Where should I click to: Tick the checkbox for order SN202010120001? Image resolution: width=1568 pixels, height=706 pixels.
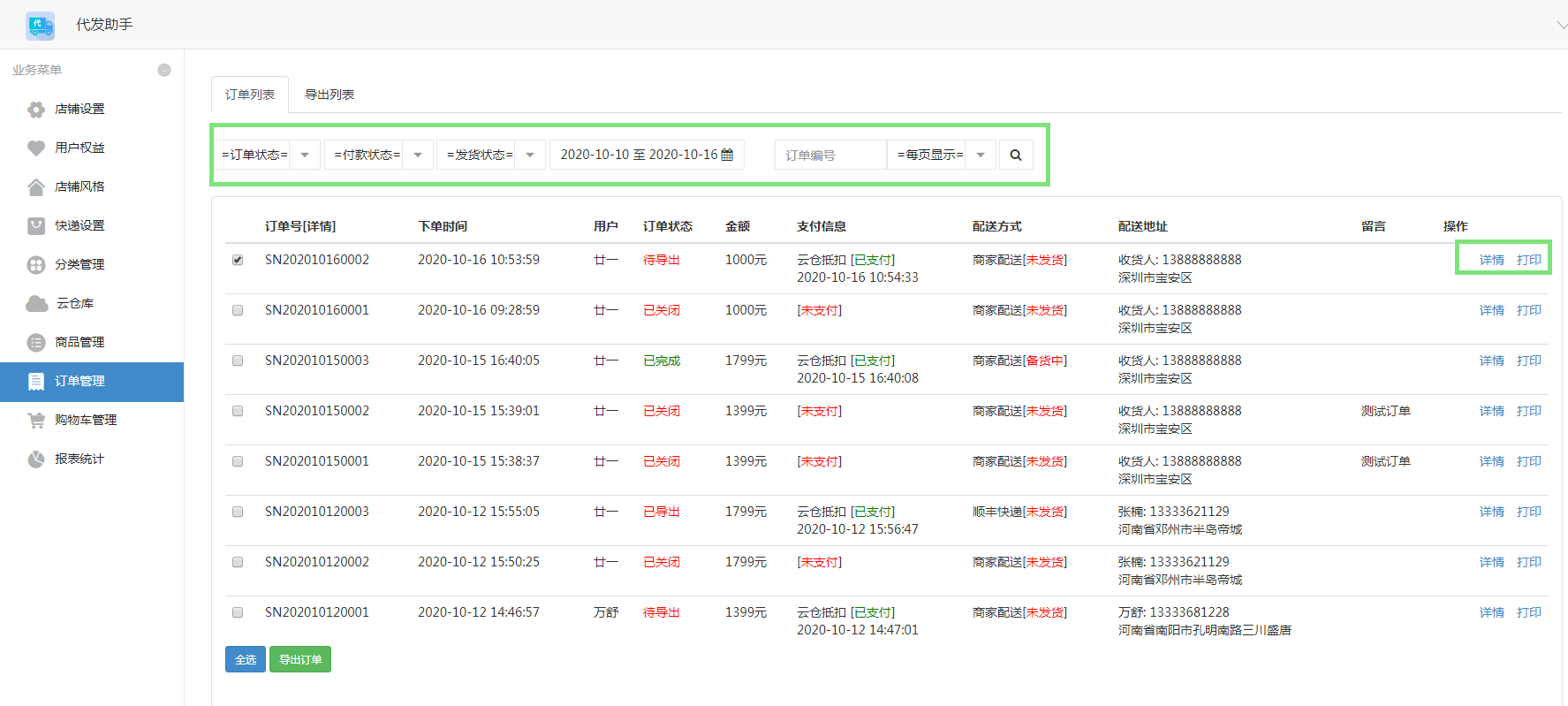[x=238, y=612]
